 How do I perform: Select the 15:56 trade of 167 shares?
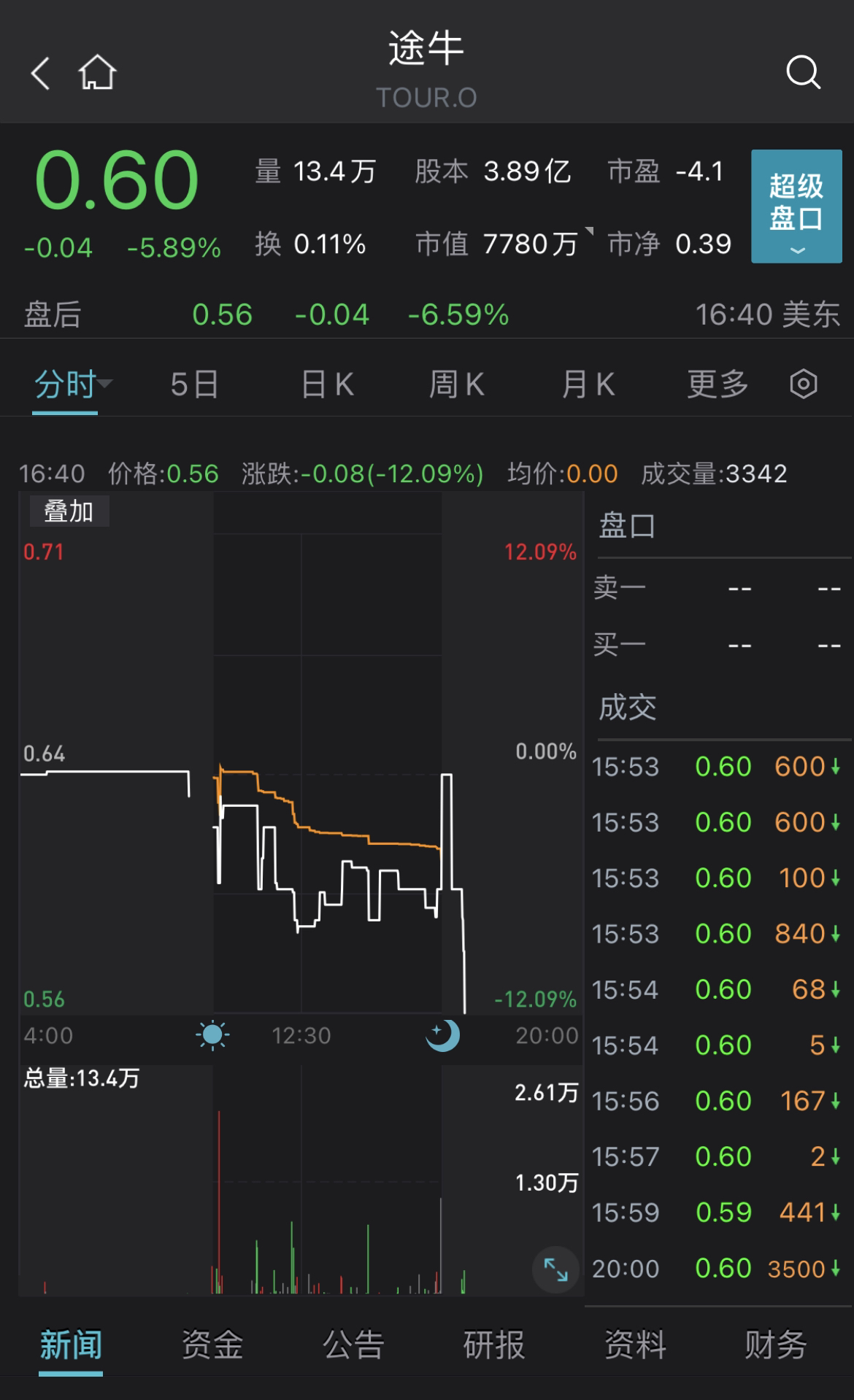click(717, 1100)
